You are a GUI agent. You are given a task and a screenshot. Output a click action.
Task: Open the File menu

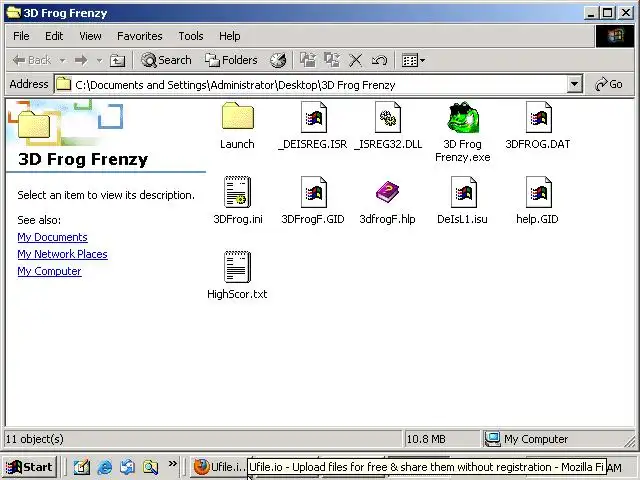[x=21, y=36]
